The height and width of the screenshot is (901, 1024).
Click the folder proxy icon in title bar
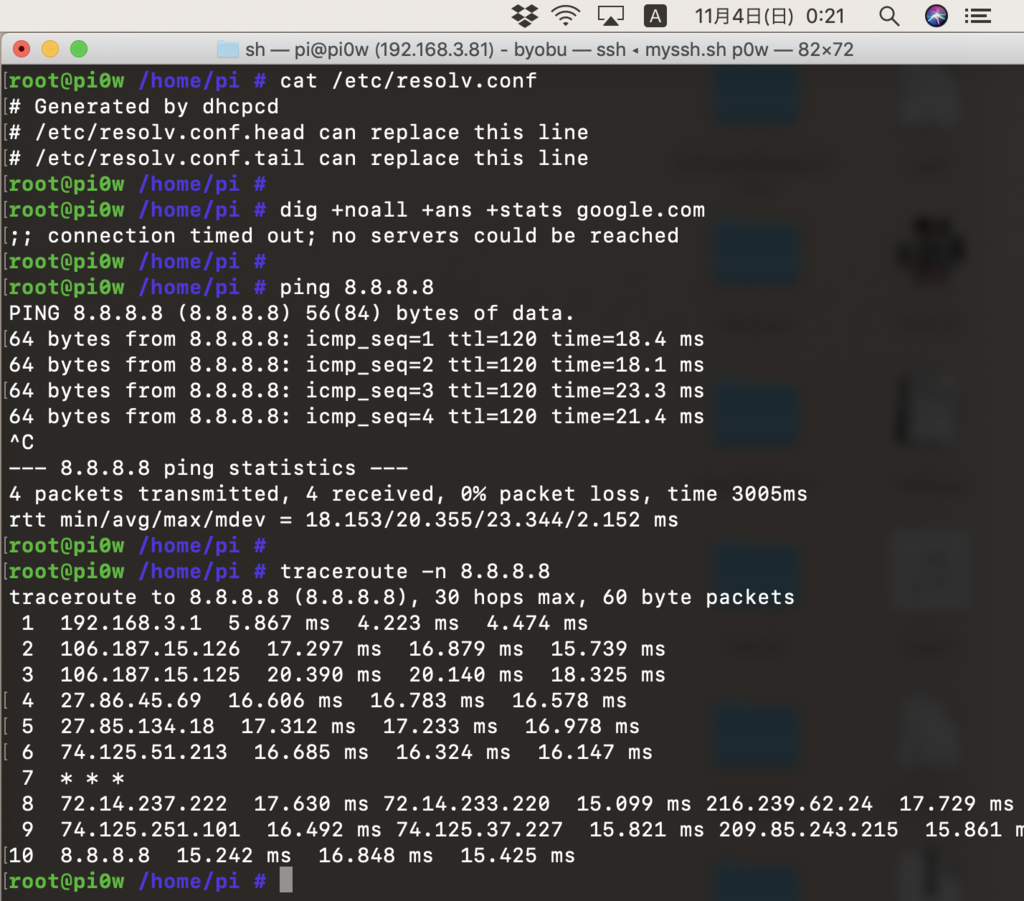(227, 49)
